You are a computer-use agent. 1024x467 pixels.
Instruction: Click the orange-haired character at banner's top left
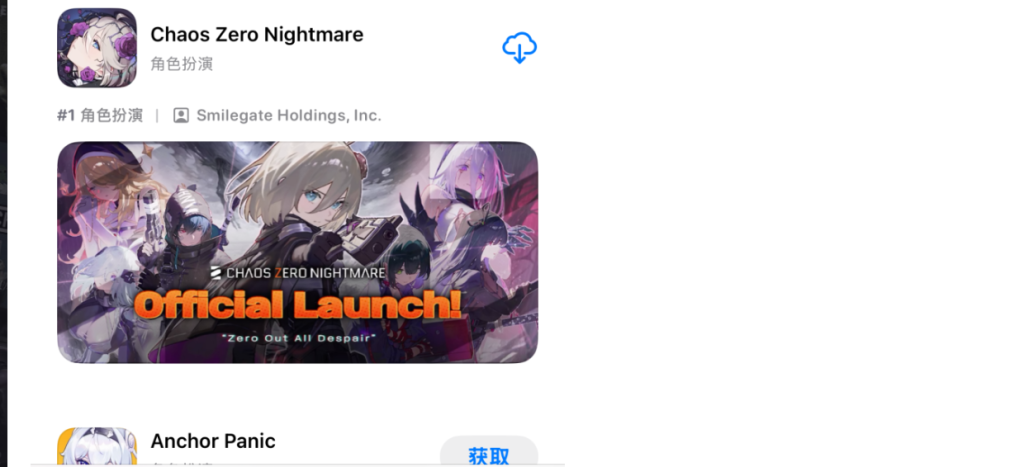(108, 183)
